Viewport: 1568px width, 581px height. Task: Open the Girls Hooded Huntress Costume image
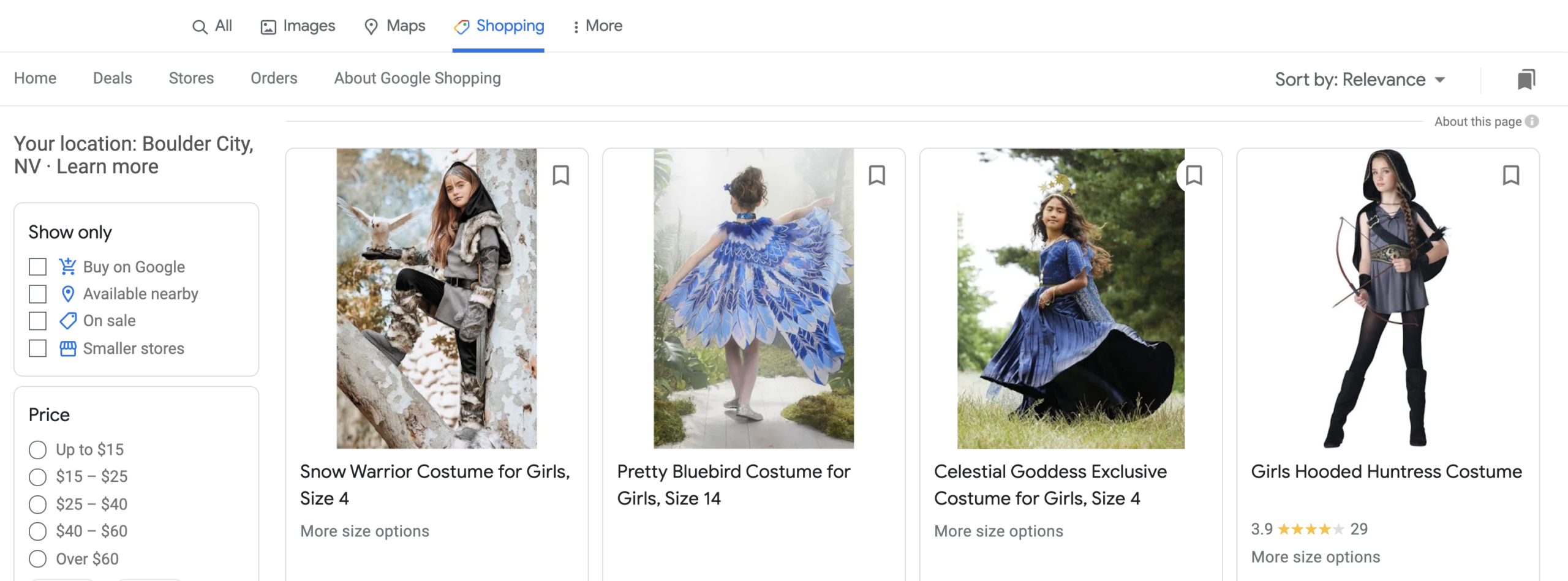pyautogui.click(x=1388, y=298)
